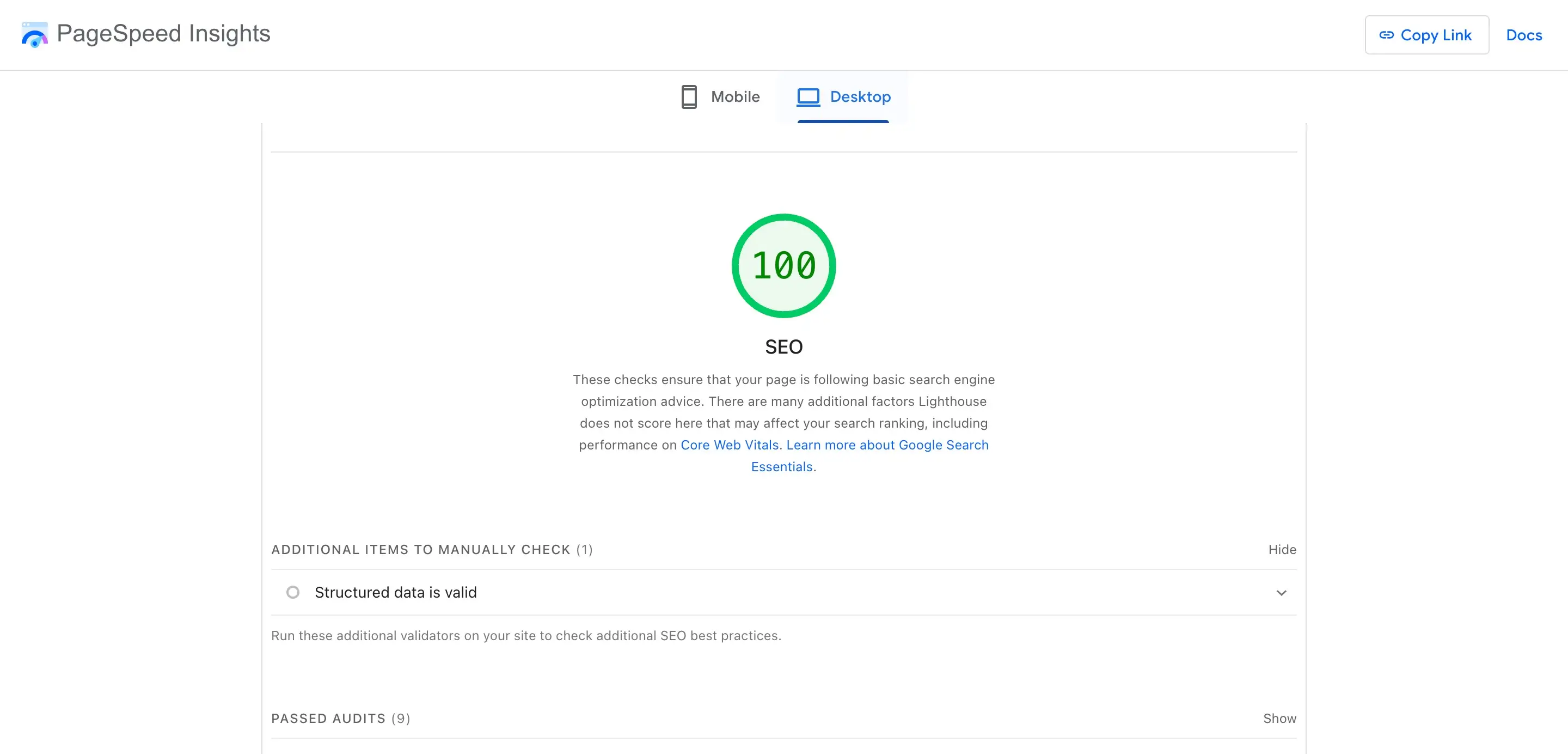The height and width of the screenshot is (754, 1568).
Task: Expand Structured data is valid chevron
Action: coord(1281,593)
